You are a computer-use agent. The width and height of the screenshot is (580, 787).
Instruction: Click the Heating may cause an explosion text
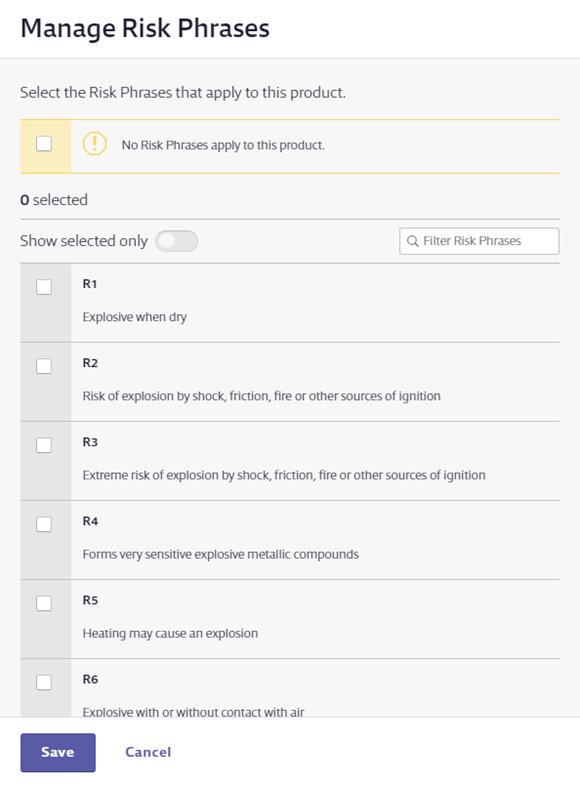coord(170,633)
